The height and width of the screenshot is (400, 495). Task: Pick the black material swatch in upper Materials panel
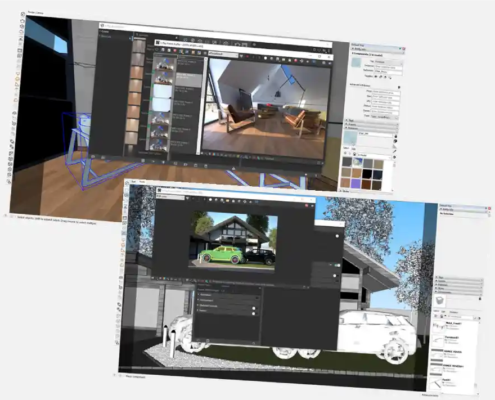tap(367, 174)
